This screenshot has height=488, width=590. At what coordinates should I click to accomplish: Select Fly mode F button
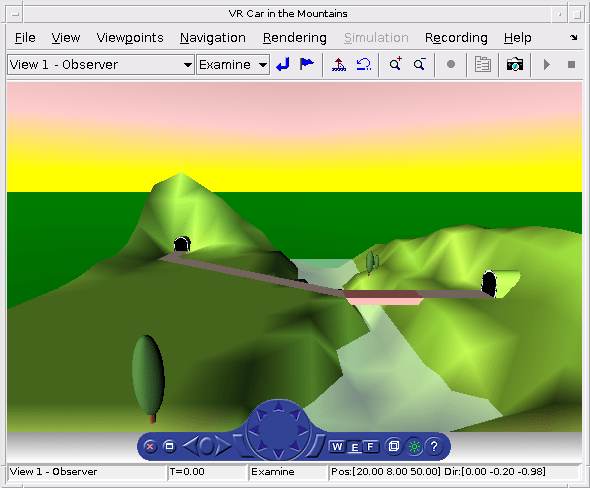(371, 447)
